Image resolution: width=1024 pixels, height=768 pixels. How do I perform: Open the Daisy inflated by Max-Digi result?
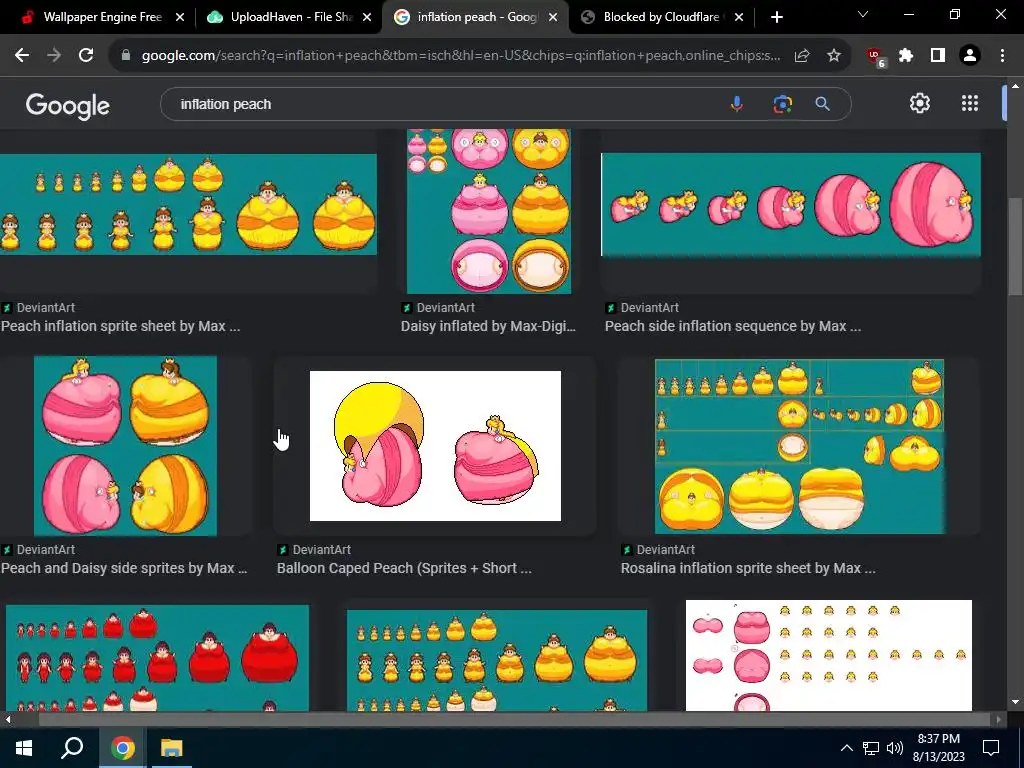pos(488,326)
